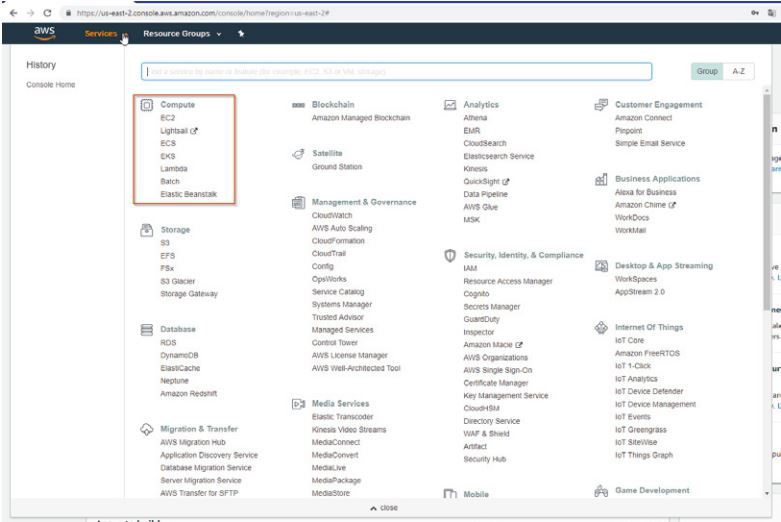Click the browser forward arrow
781x522 pixels.
[x=30, y=13]
